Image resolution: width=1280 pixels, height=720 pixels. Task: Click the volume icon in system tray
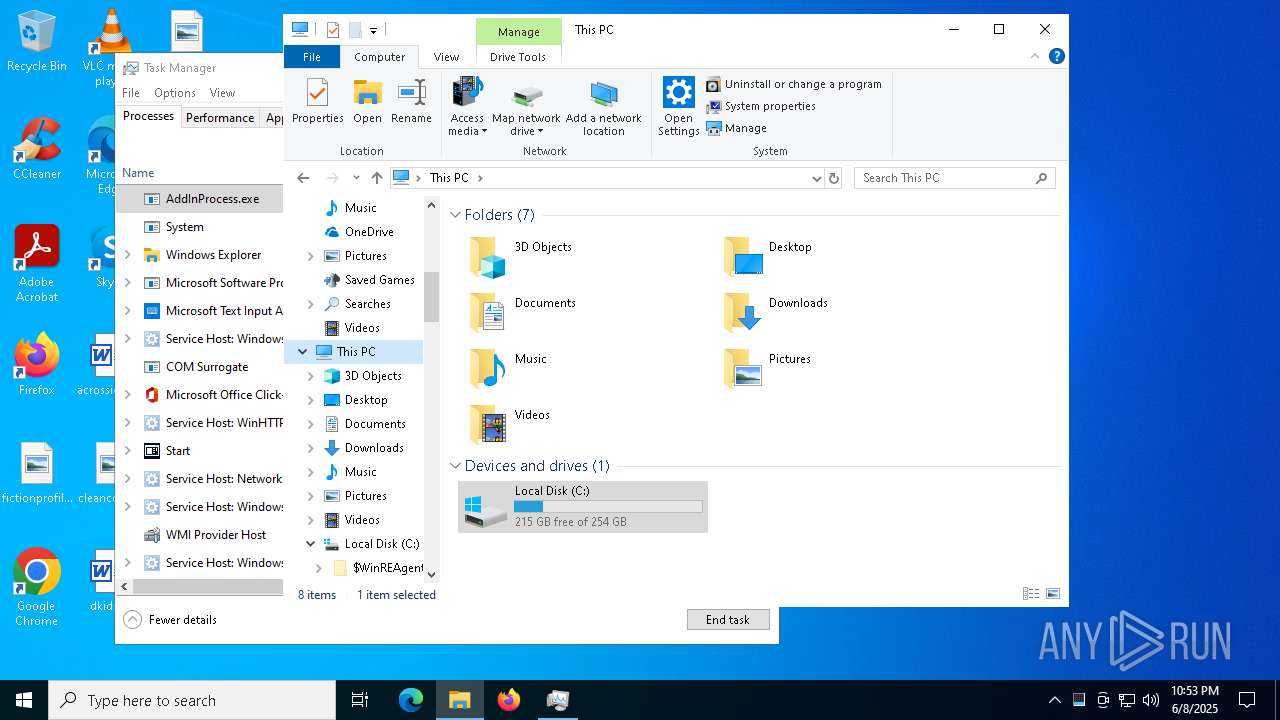click(1151, 700)
